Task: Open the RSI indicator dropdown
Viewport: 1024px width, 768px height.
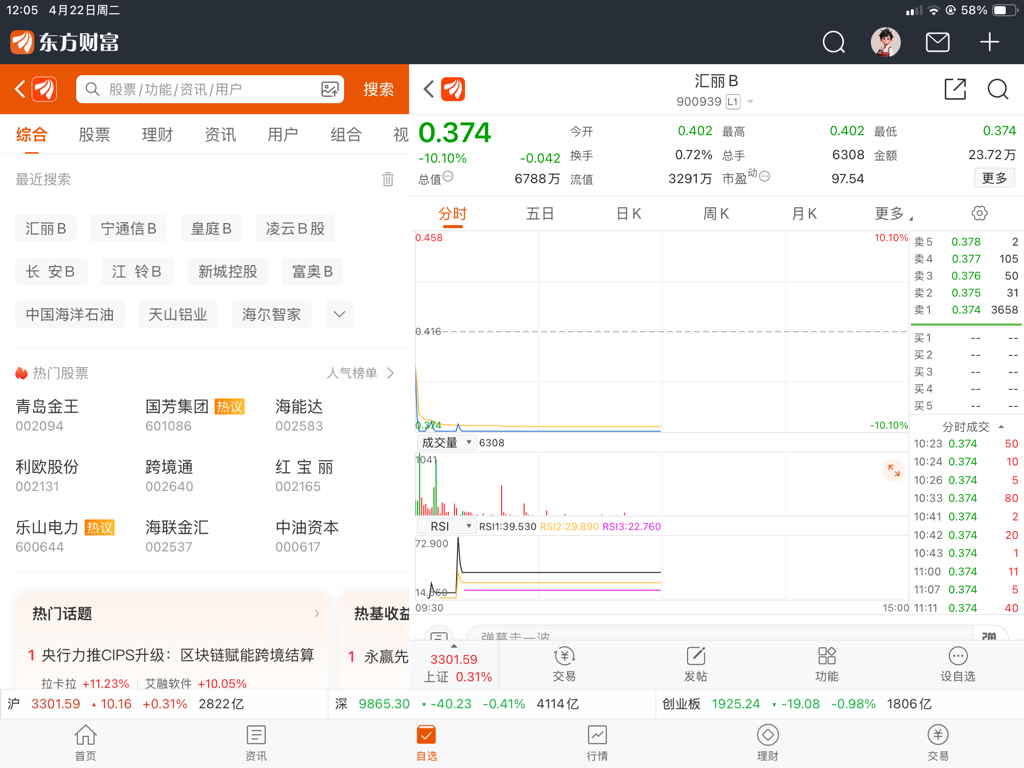Action: coord(445,526)
